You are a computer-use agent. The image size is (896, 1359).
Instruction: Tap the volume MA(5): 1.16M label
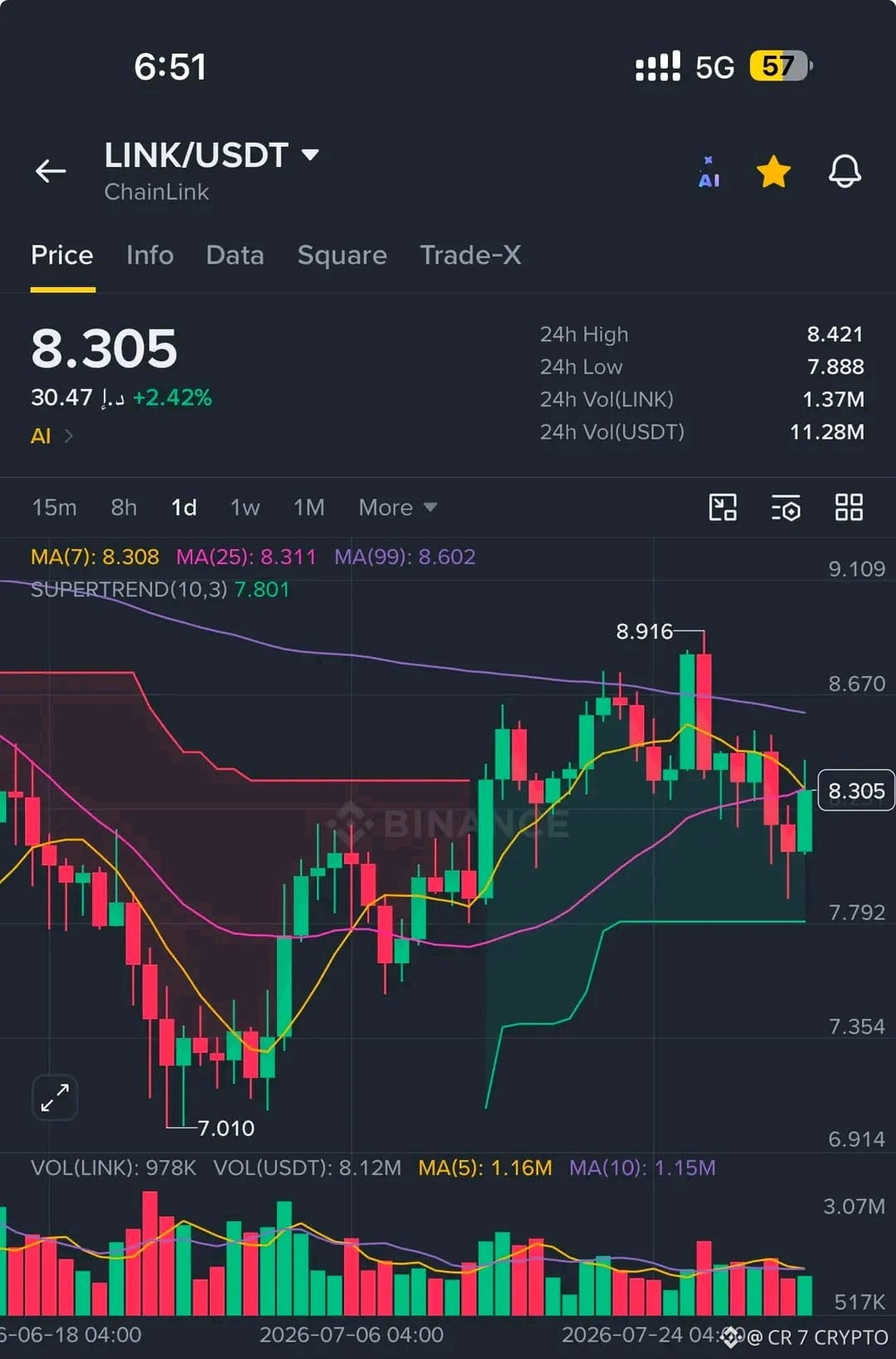point(485,1168)
